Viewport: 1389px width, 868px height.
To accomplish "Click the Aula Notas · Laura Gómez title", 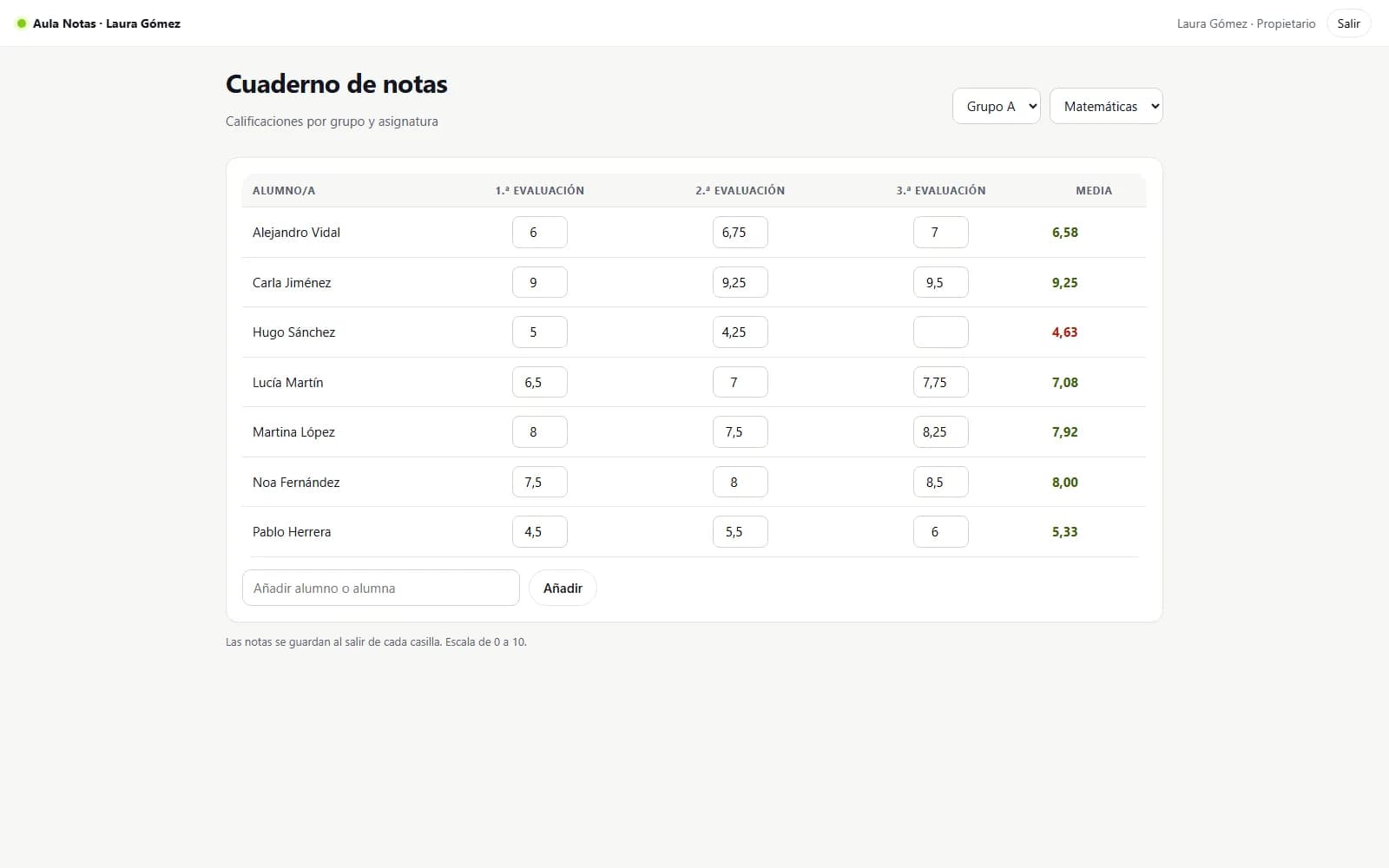I will coord(107,23).
